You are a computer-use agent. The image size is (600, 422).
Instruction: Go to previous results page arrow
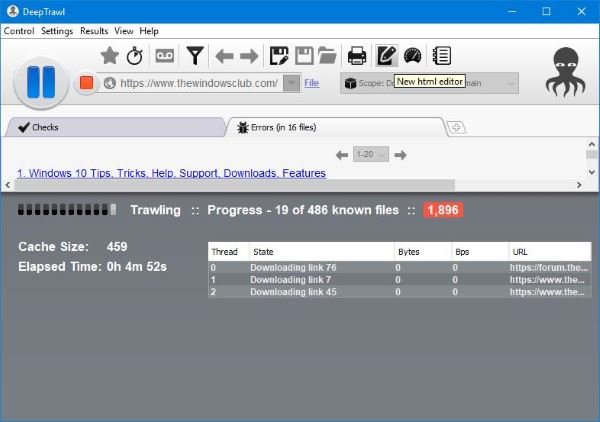point(342,155)
